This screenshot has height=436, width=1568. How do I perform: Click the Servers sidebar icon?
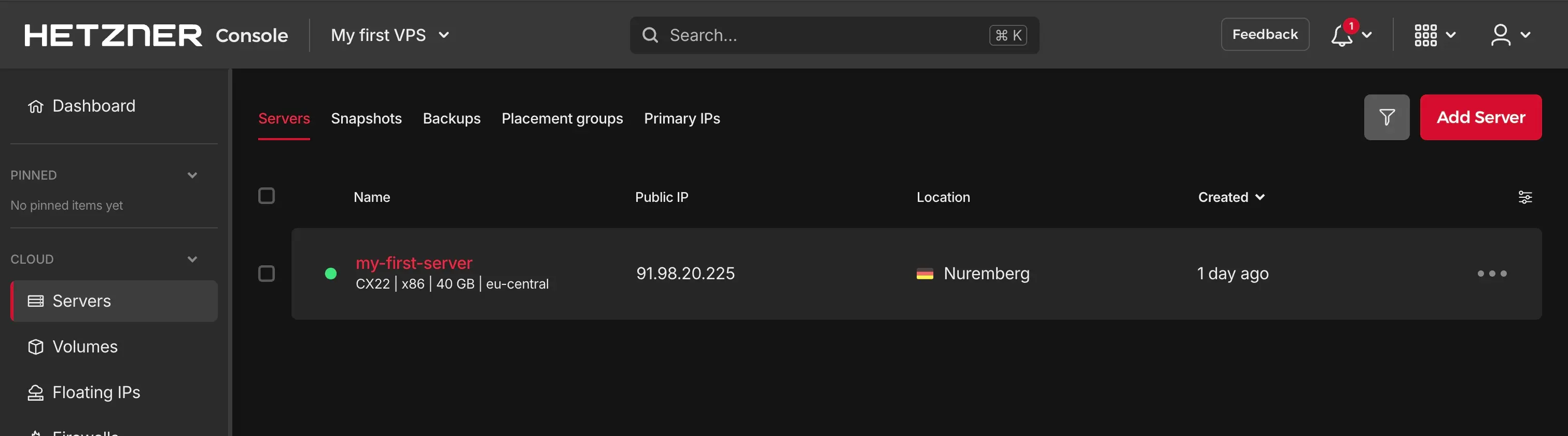(35, 301)
